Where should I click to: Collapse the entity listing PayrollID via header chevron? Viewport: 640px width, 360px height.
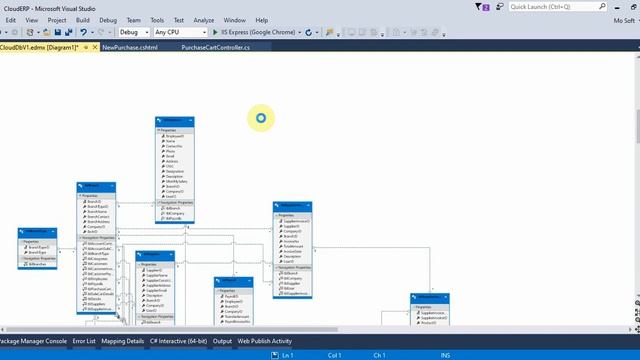[x=249, y=281]
